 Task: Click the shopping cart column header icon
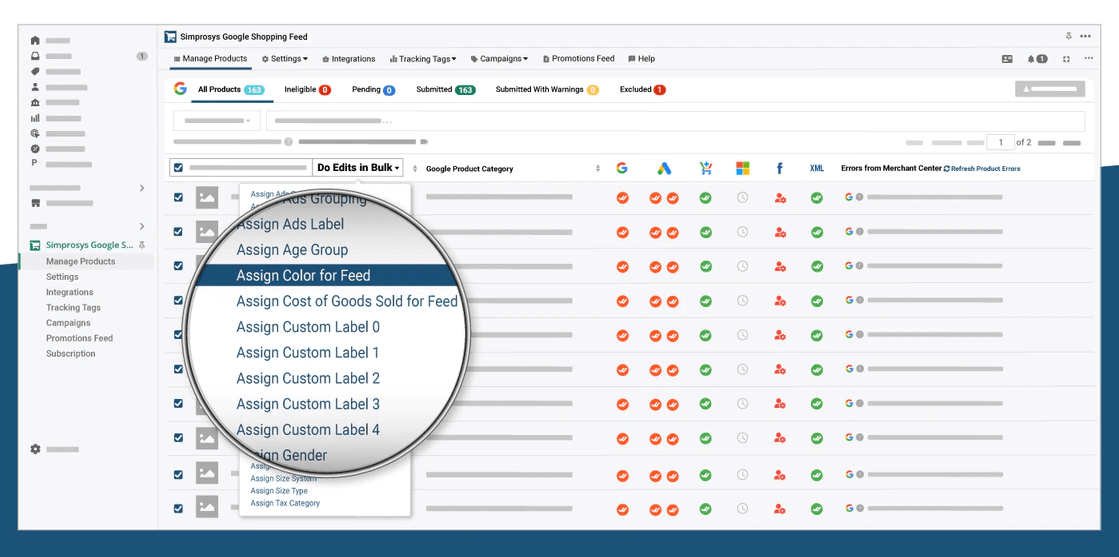point(705,169)
